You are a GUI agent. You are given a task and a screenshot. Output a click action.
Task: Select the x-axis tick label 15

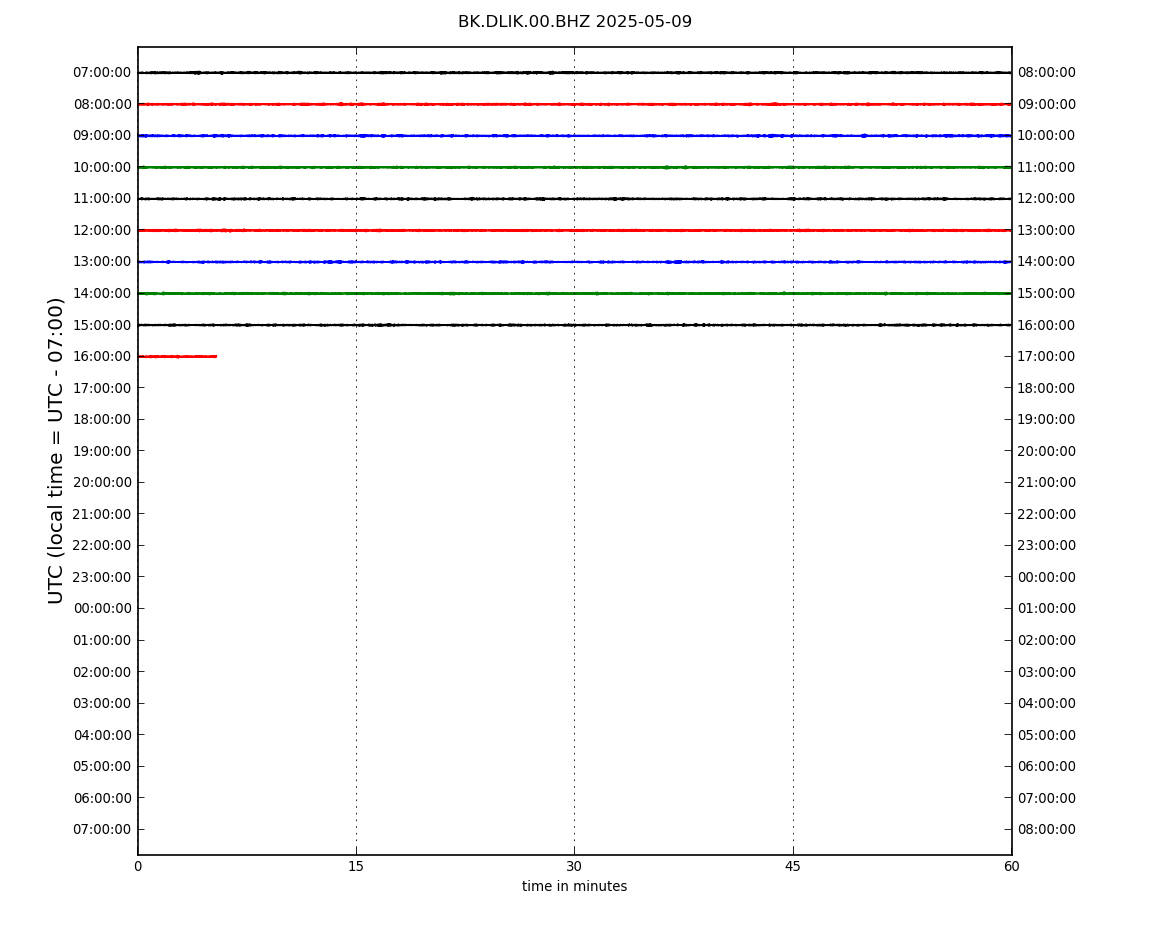pos(356,866)
